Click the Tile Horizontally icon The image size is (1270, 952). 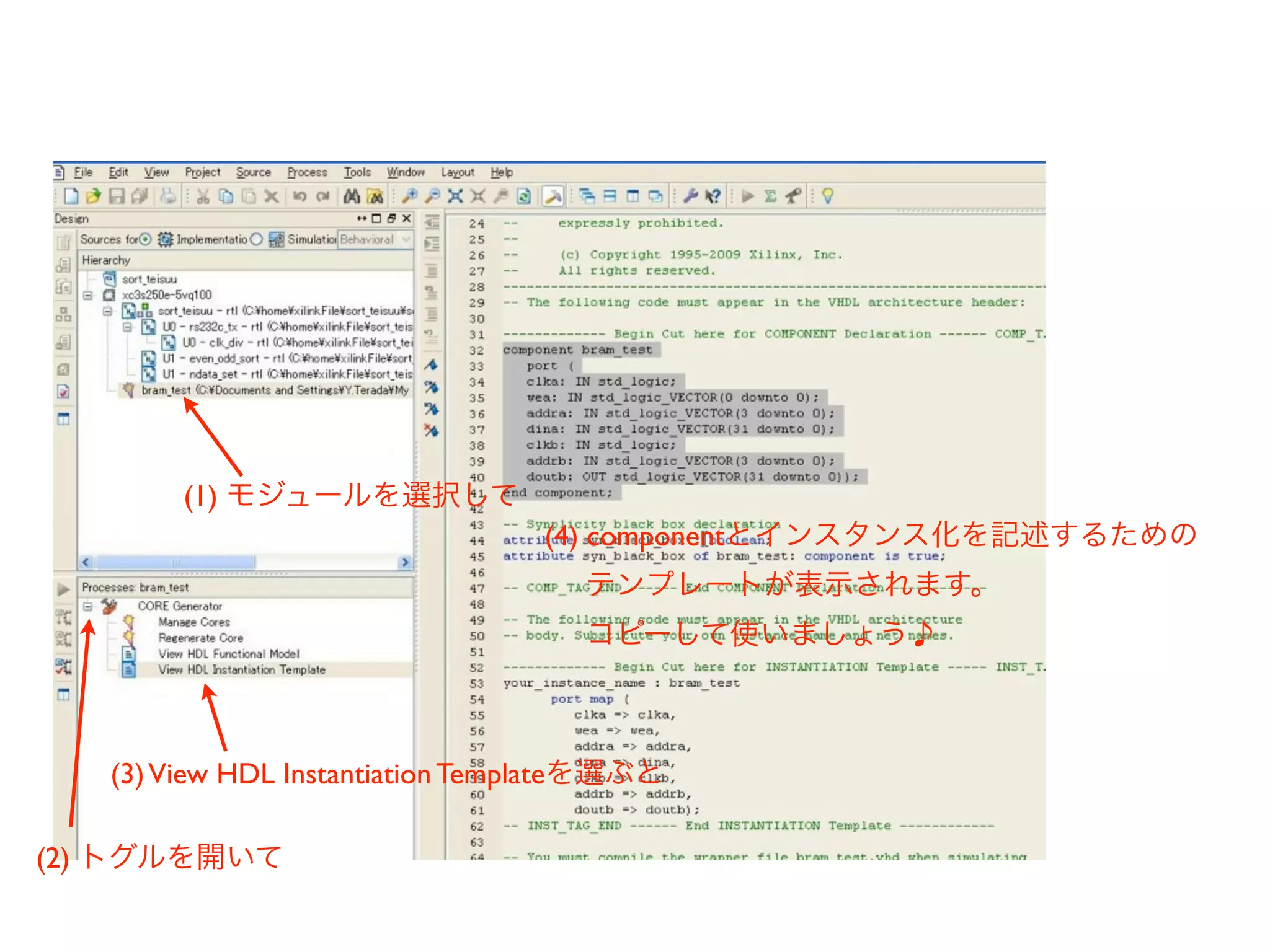pos(610,196)
